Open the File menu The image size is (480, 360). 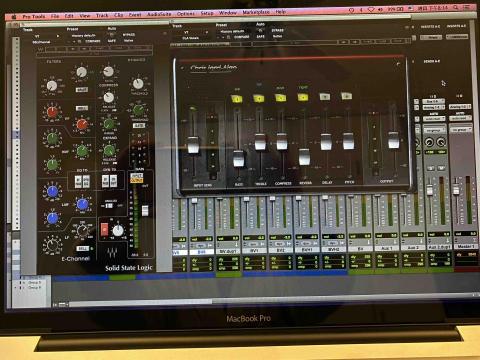pos(55,16)
